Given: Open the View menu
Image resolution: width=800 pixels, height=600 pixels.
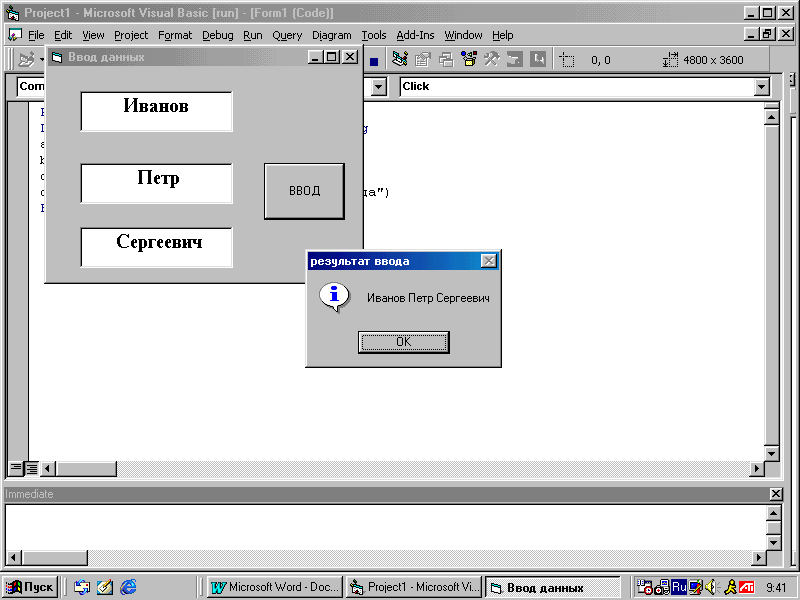Looking at the screenshot, I should tap(93, 35).
